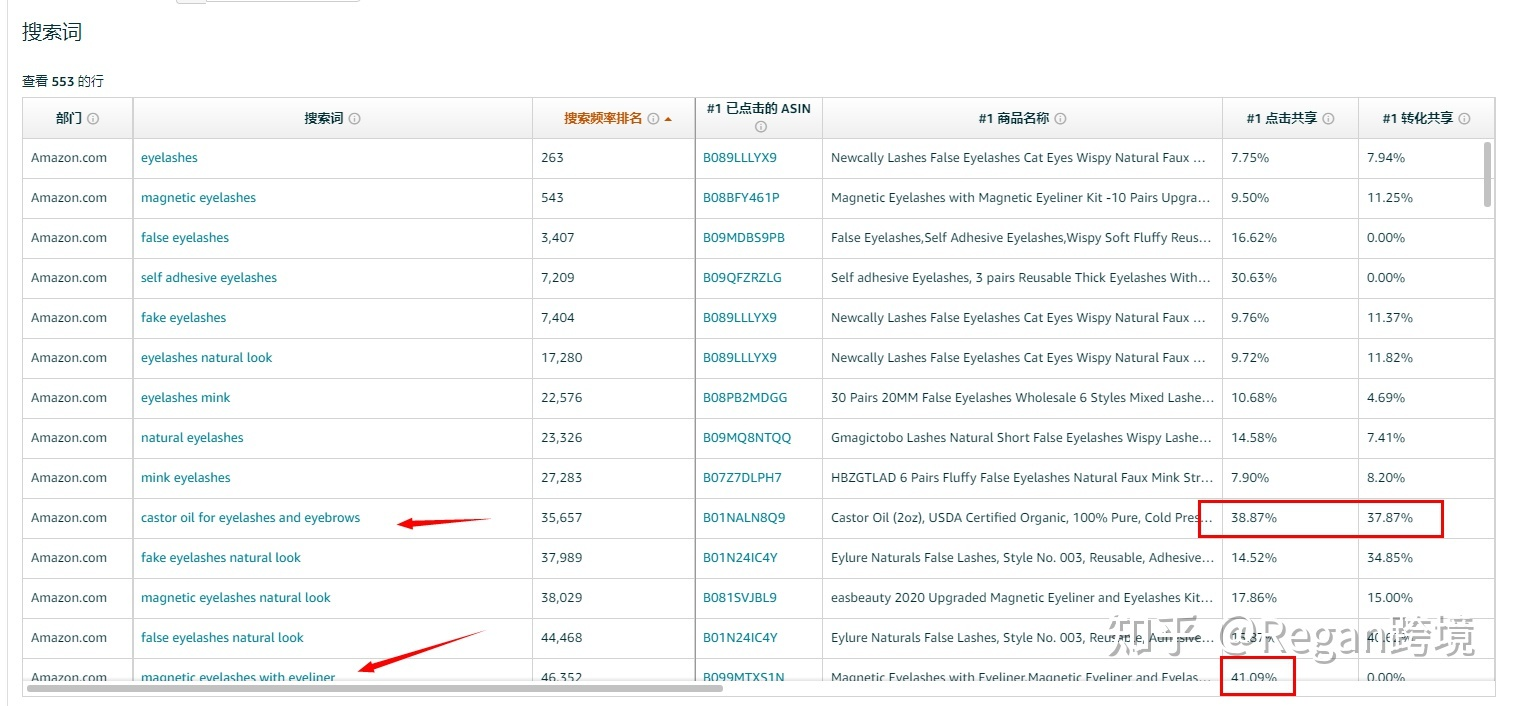Image resolution: width=1514 pixels, height=706 pixels.
Task: Click the 搜索词 column header
Action: coord(333,118)
